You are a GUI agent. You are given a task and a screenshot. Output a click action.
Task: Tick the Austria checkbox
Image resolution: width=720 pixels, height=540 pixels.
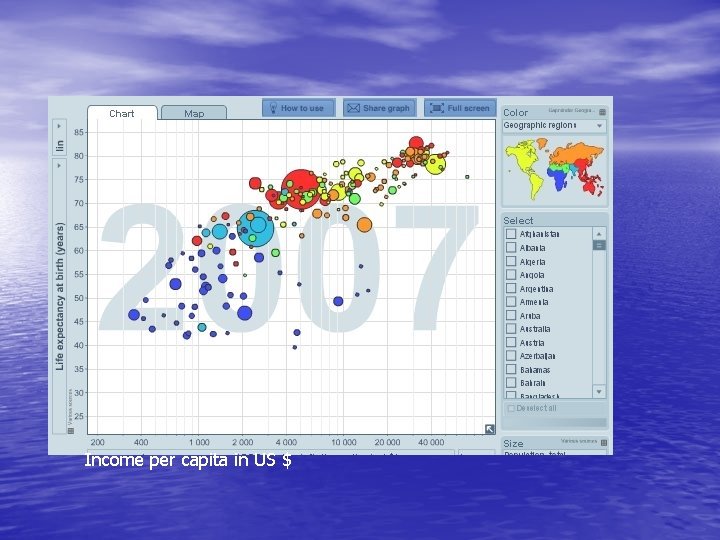click(511, 342)
